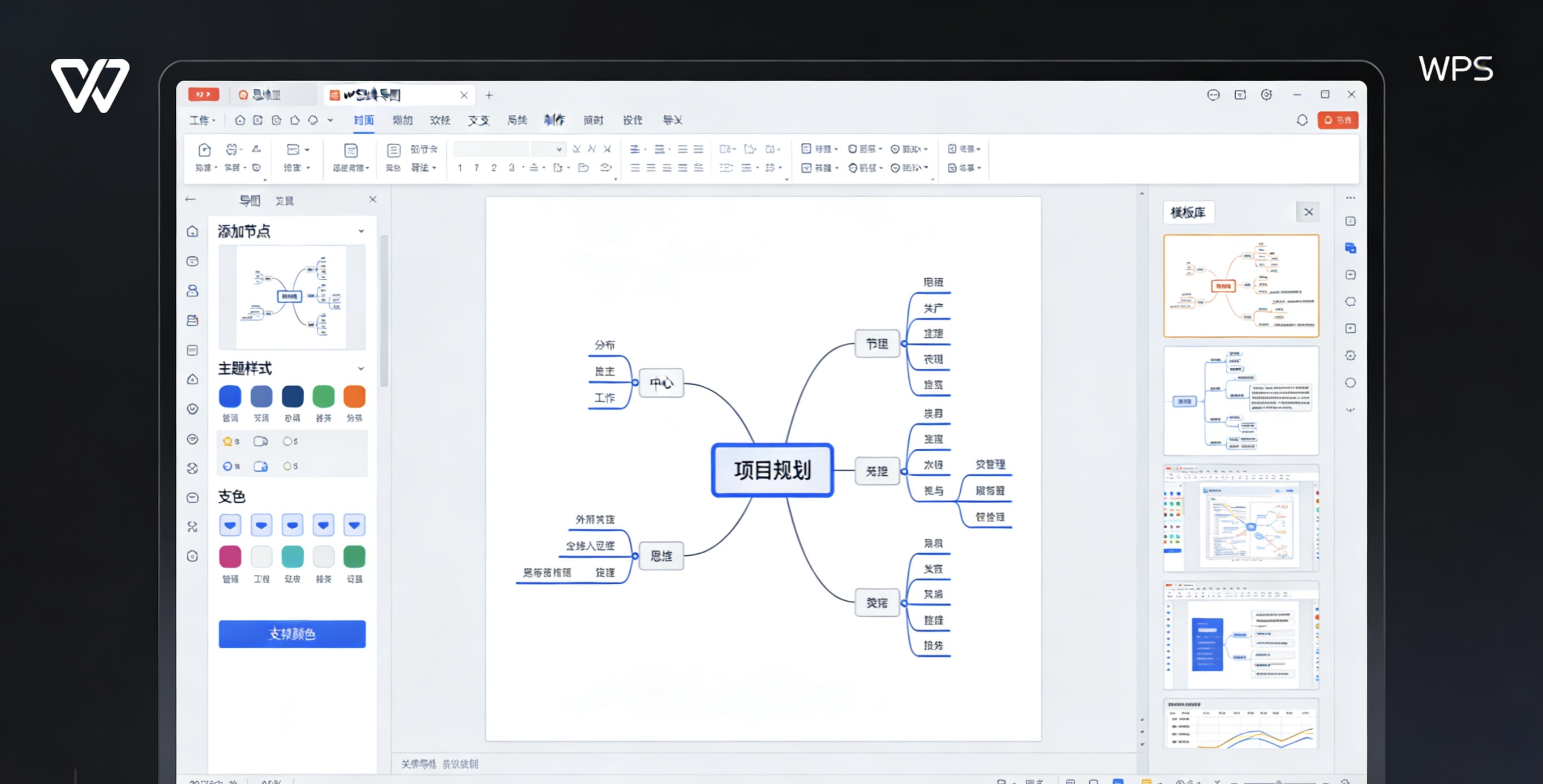Click the blue 支持颜色 button
Screen dimensions: 1543x784
pos(292,634)
